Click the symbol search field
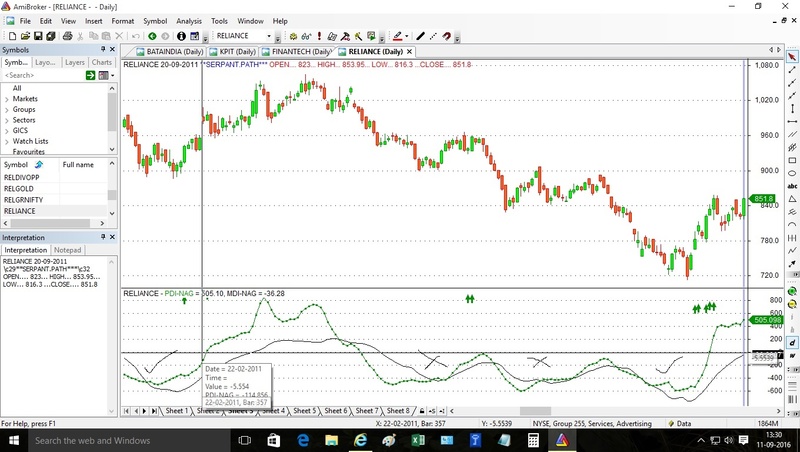This screenshot has height=452, width=800. (x=43, y=76)
